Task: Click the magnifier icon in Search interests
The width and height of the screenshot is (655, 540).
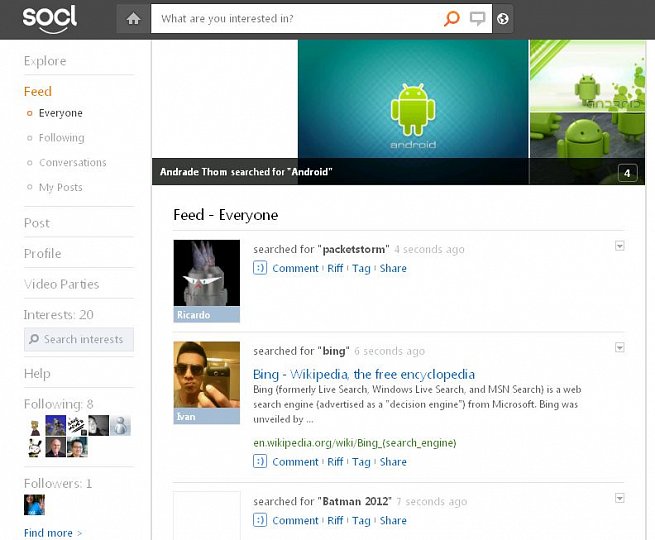Action: pos(34,339)
